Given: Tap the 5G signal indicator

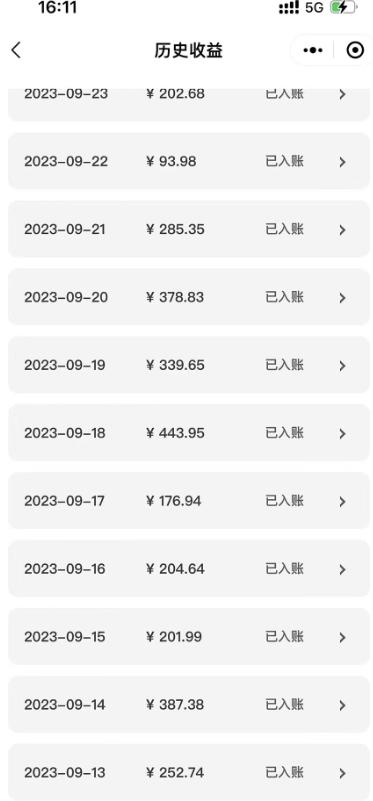Looking at the screenshot, I should click(314, 8).
